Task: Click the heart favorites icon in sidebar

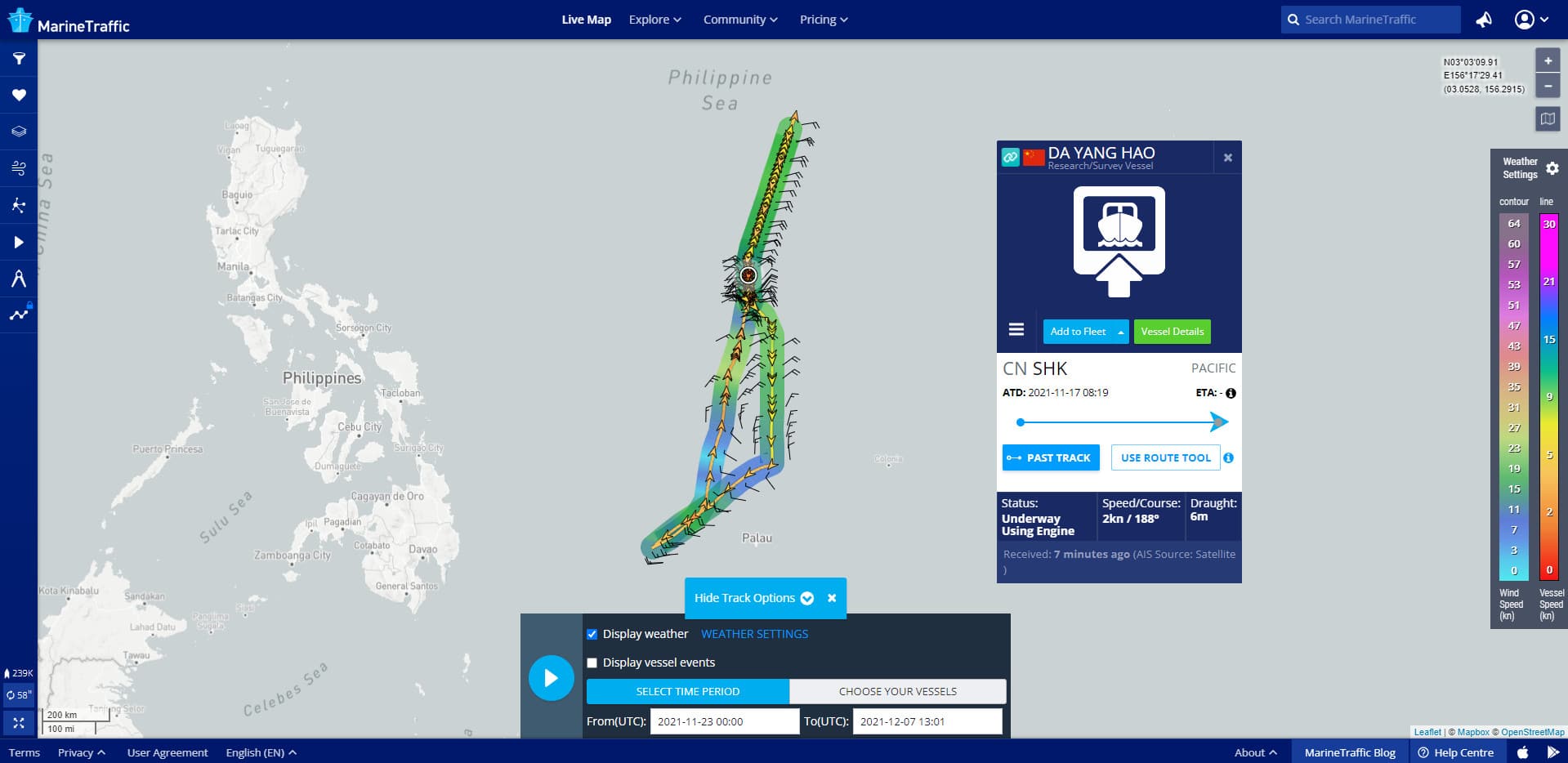Action: coord(19,95)
